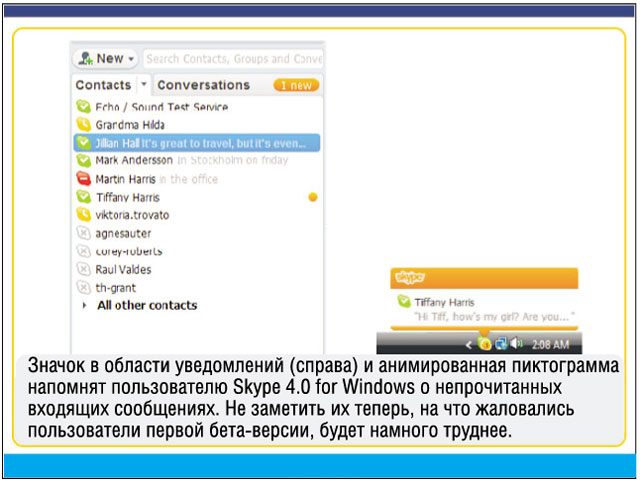Switch to the Conversations tab
This screenshot has height=483, width=640.
(x=204, y=85)
